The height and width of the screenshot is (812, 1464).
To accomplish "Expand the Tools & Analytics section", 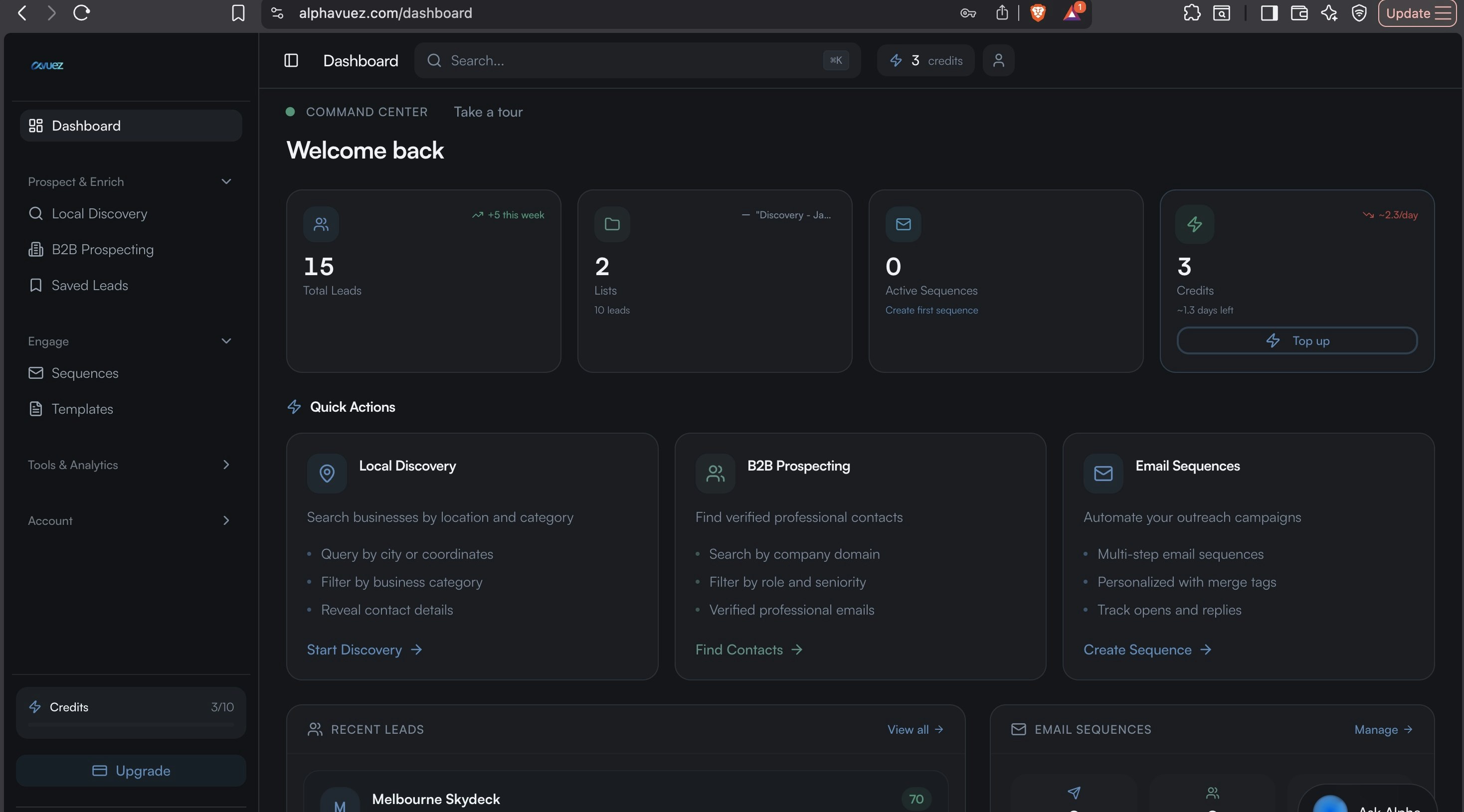I will coord(226,464).
